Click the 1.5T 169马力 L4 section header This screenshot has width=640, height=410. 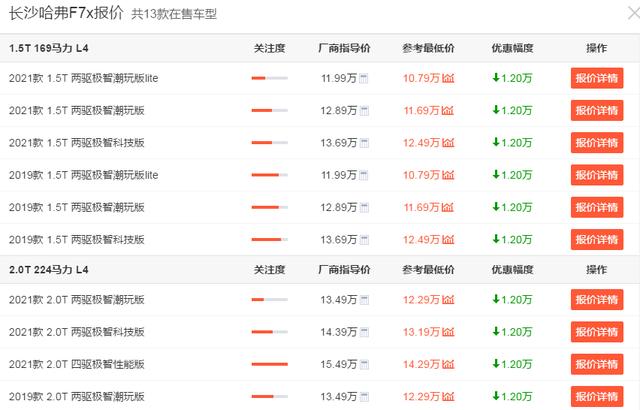click(x=49, y=48)
